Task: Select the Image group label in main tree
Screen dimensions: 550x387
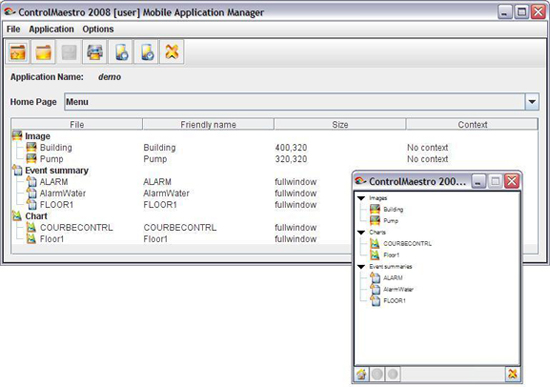Action: point(38,136)
